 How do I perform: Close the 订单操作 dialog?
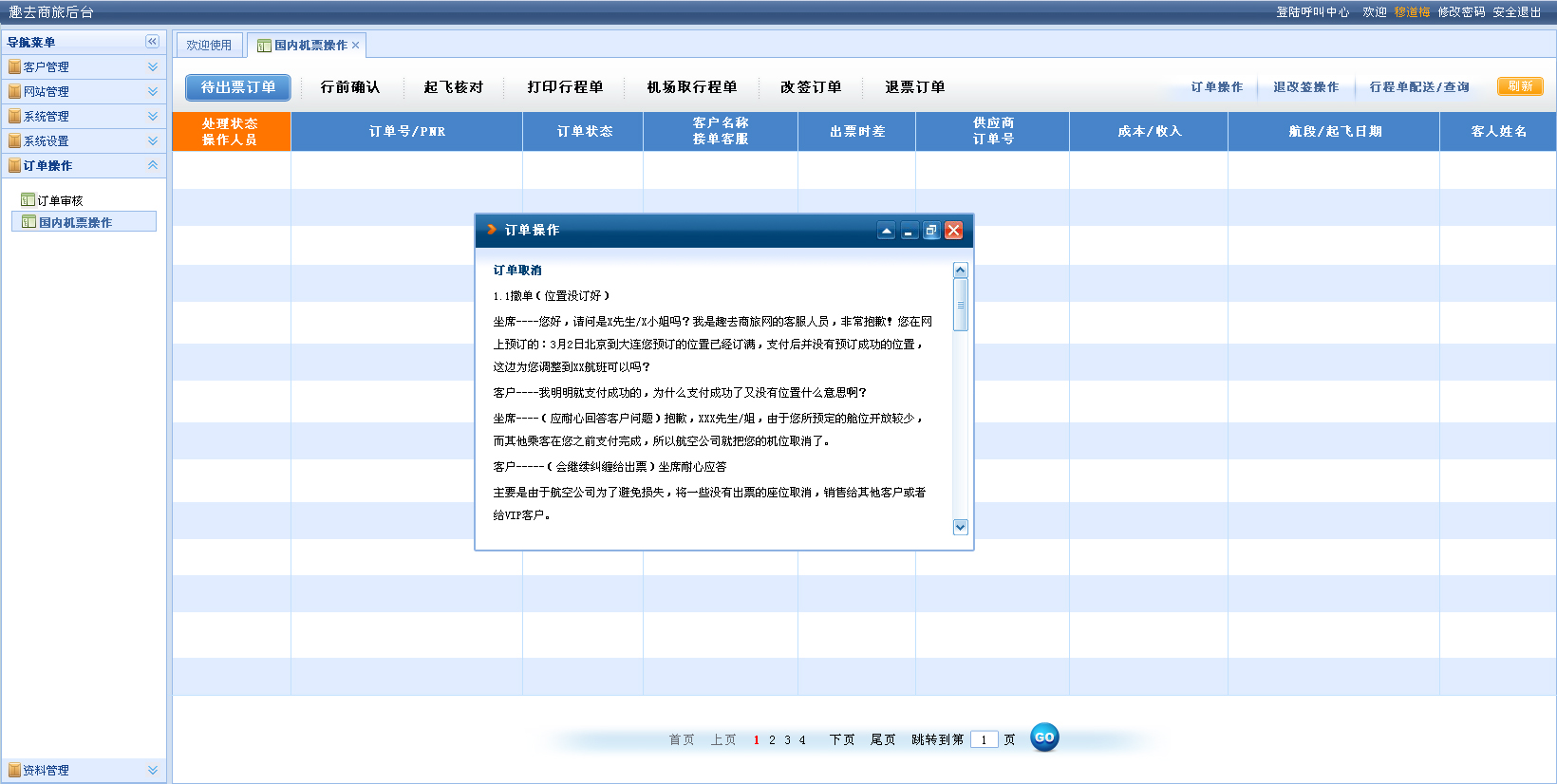coord(954,231)
